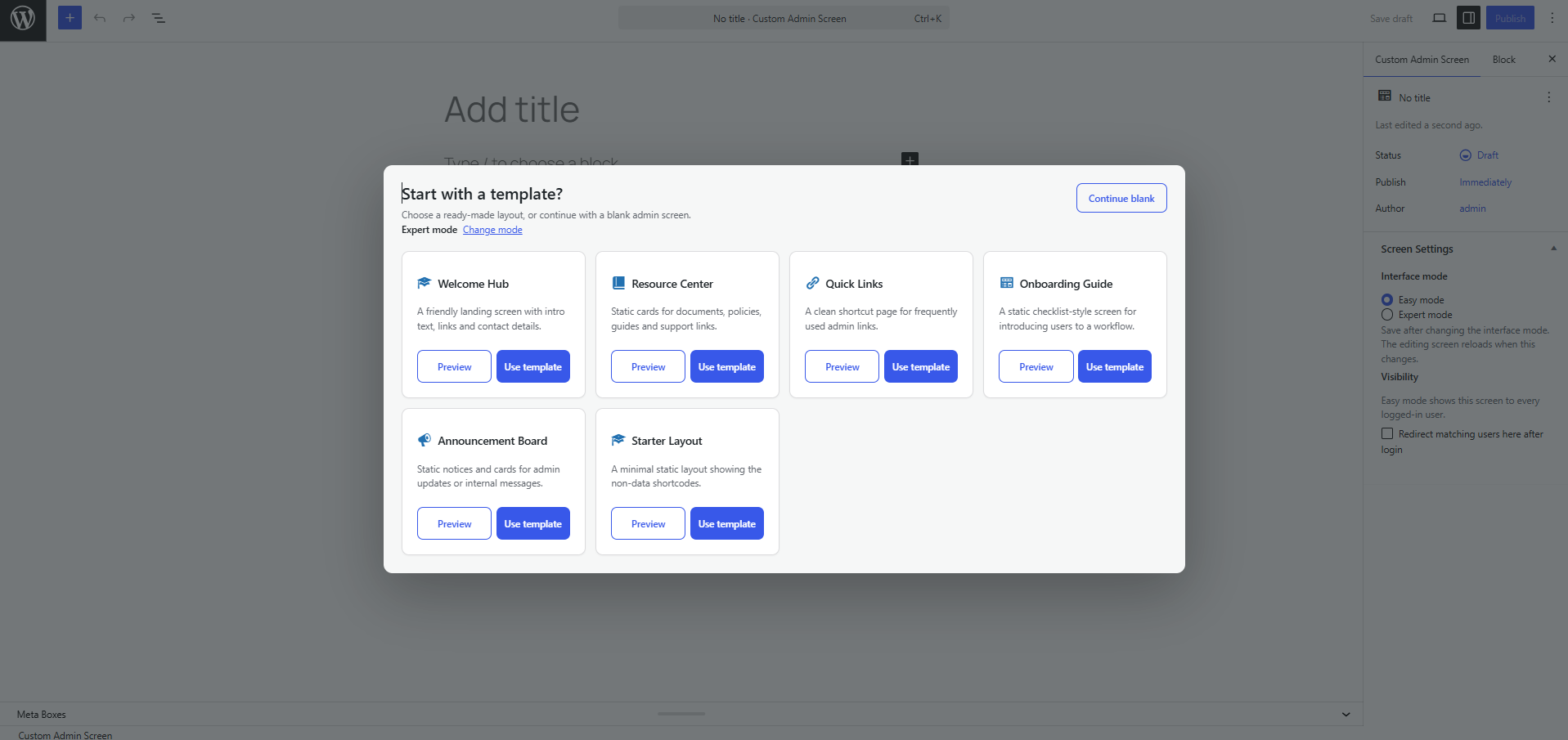Image resolution: width=1568 pixels, height=740 pixels.
Task: Open the Draft status dropdown
Action: (1479, 155)
